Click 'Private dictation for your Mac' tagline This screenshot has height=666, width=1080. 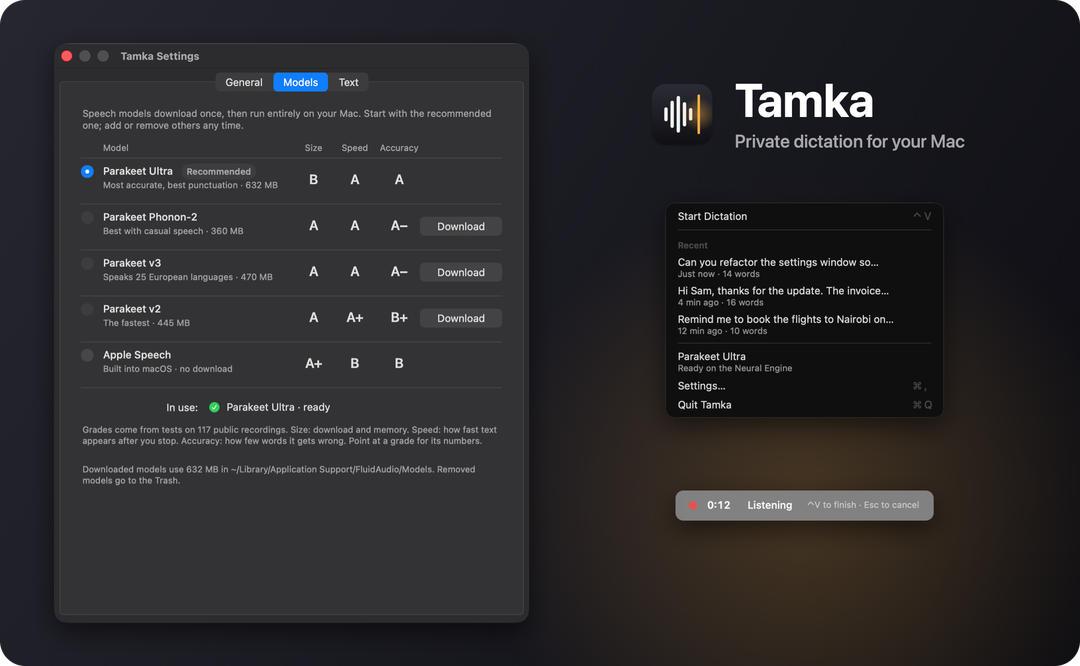849,142
